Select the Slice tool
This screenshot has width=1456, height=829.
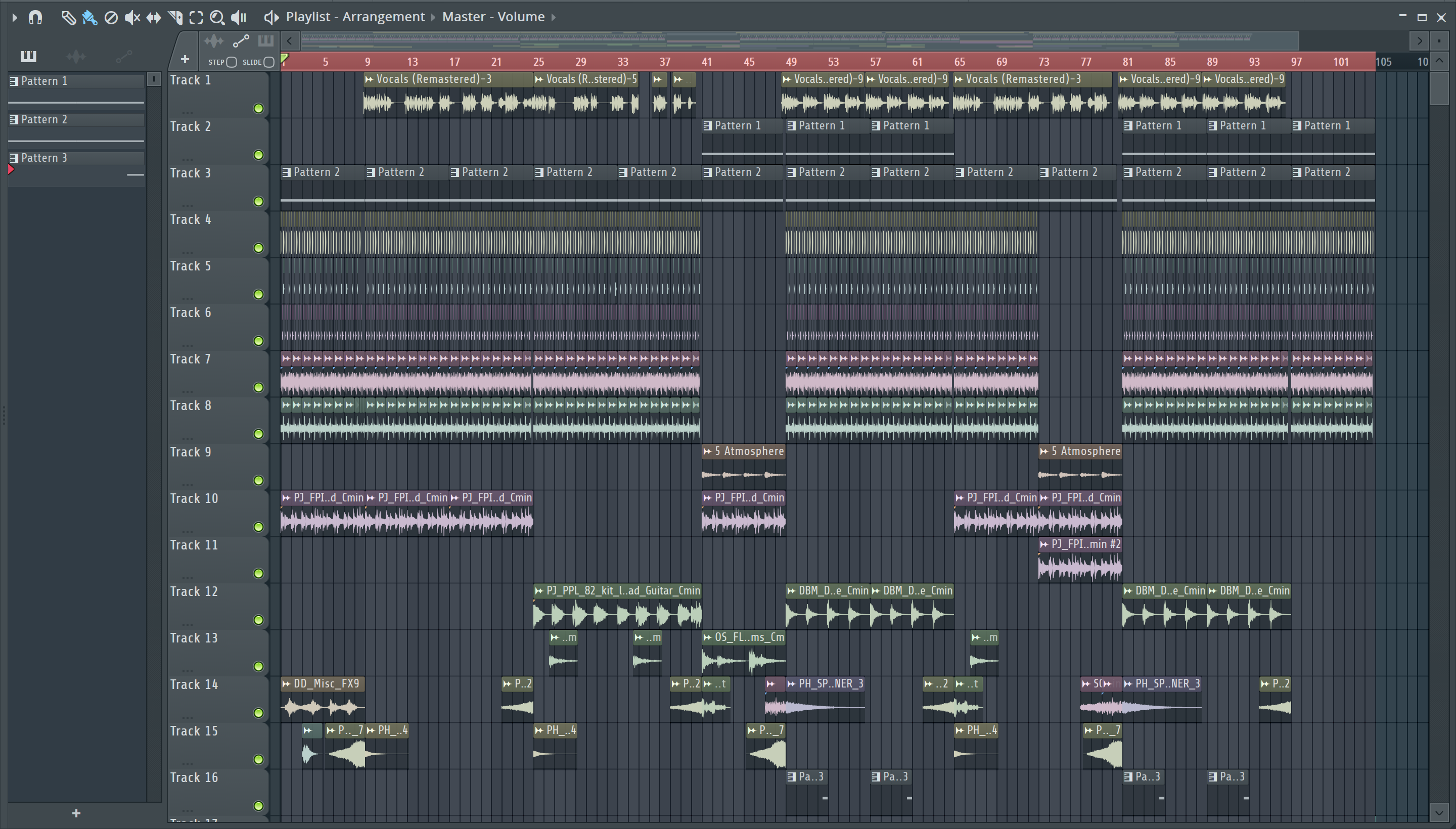(175, 18)
